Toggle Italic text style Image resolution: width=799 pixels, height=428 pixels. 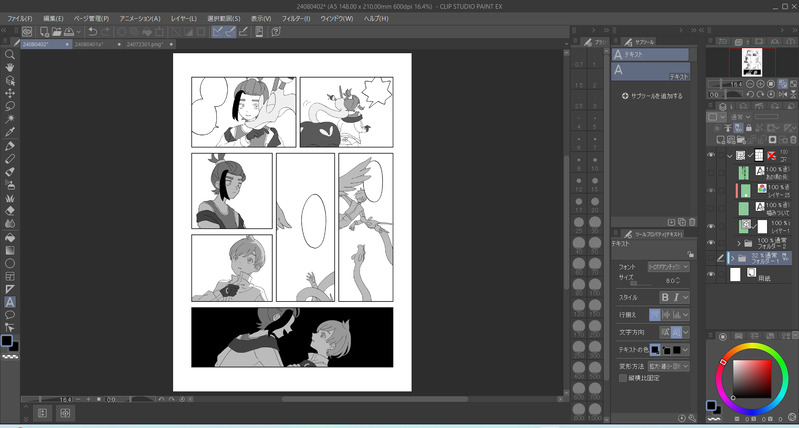click(676, 298)
